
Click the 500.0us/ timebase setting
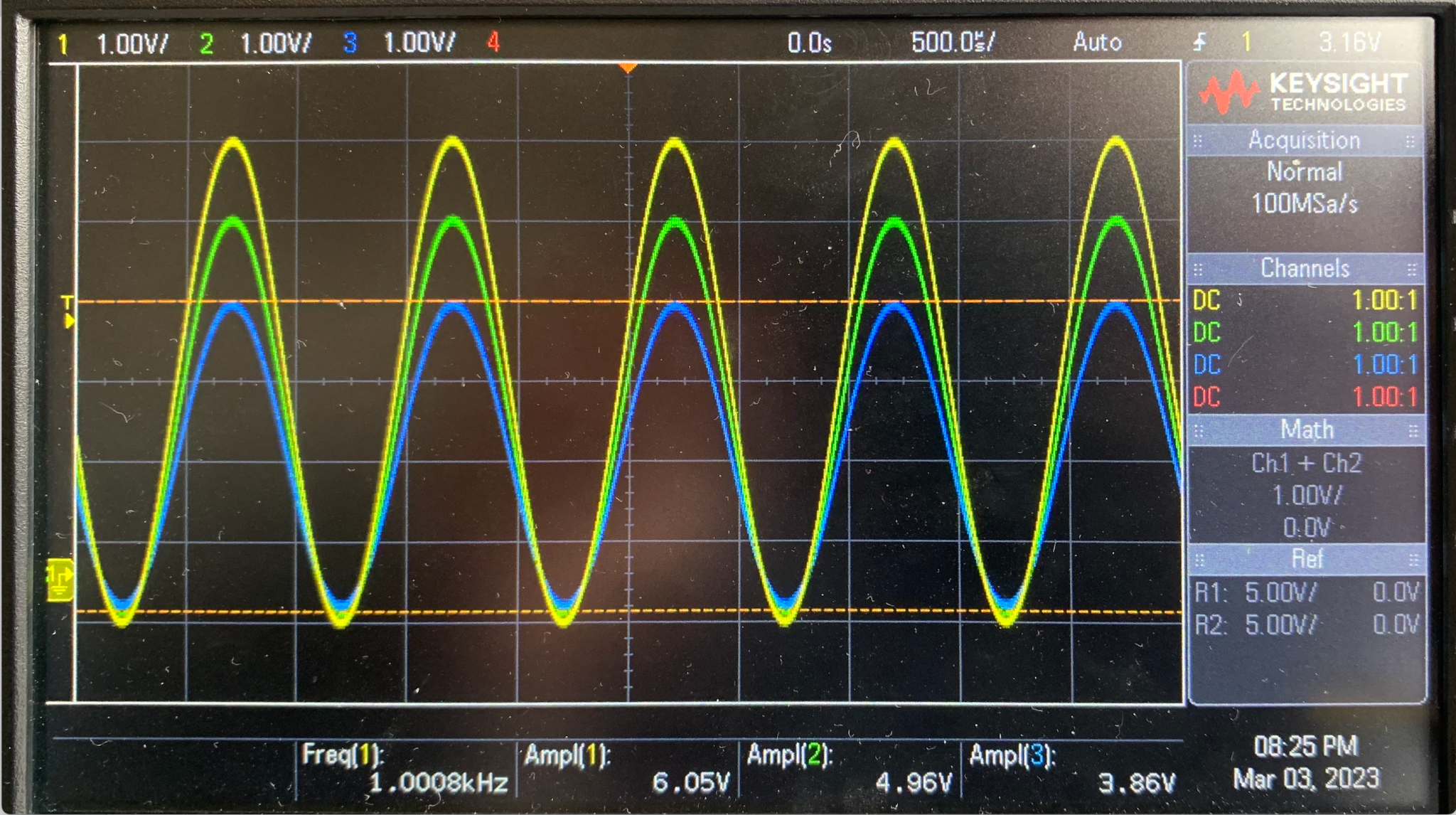coord(953,43)
